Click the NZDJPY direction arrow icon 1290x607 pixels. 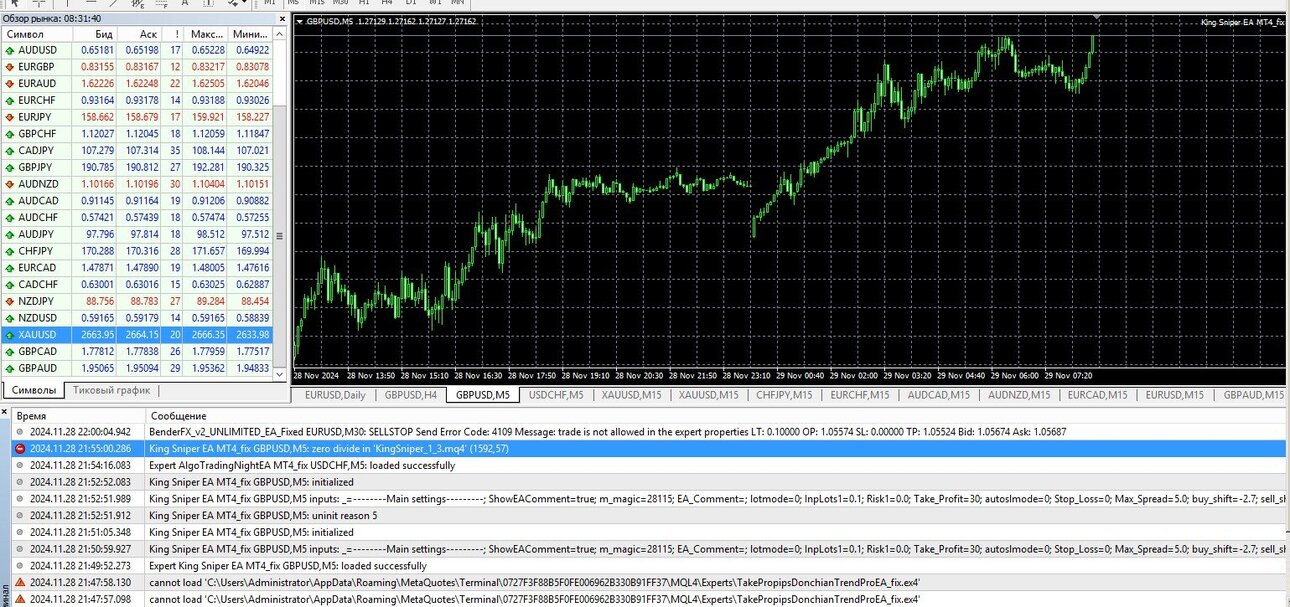(x=10, y=301)
